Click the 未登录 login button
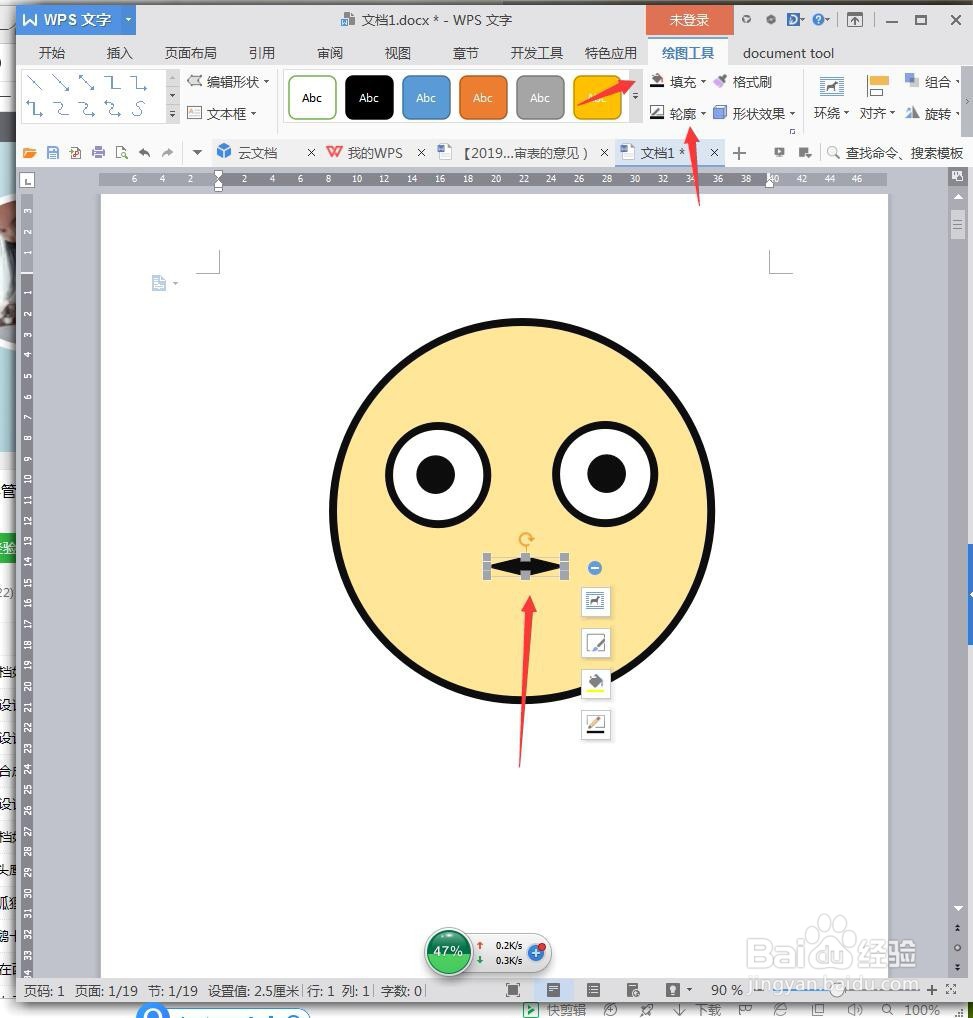973x1018 pixels. pyautogui.click(x=689, y=20)
